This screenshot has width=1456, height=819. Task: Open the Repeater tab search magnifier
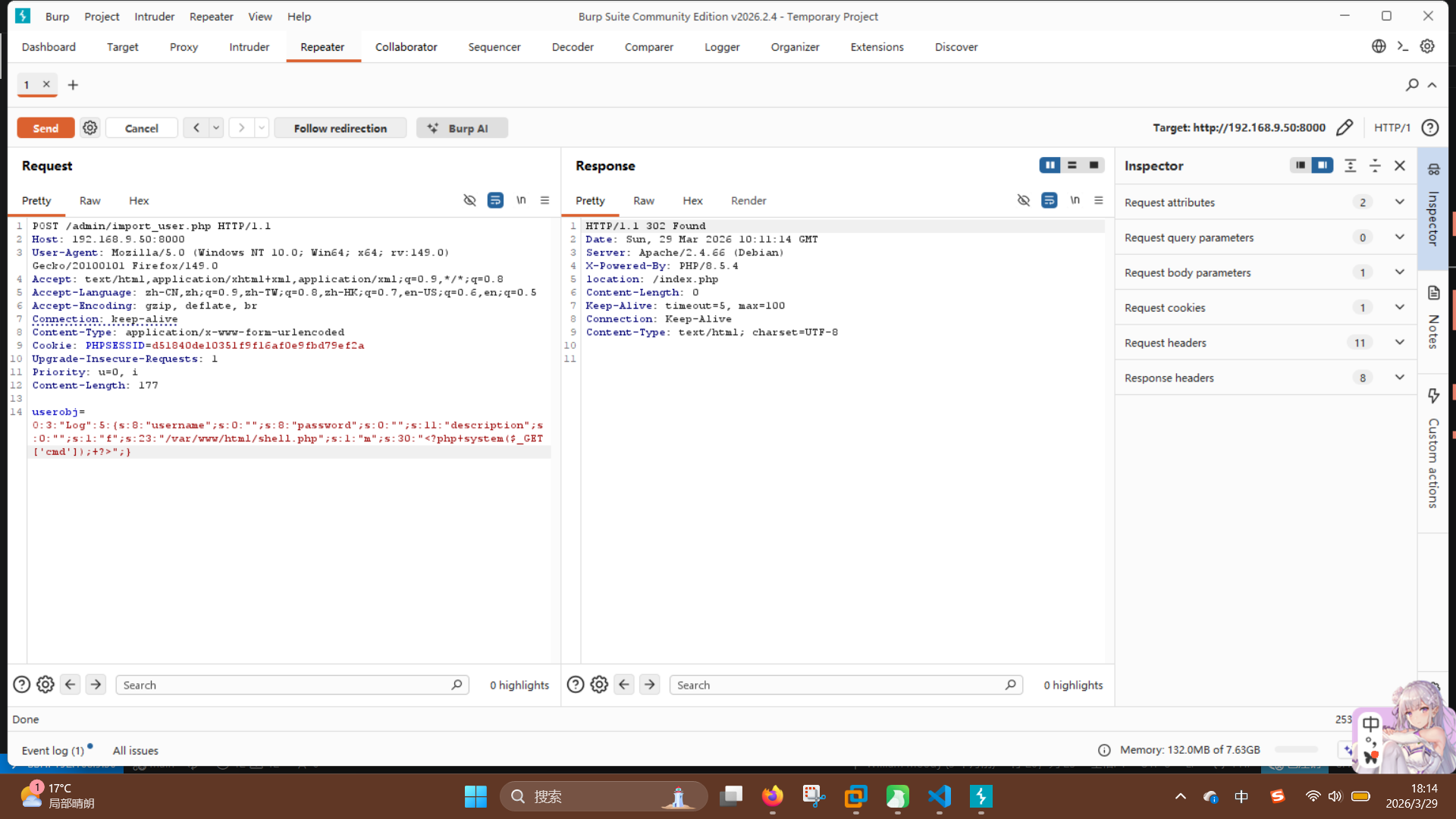1411,85
